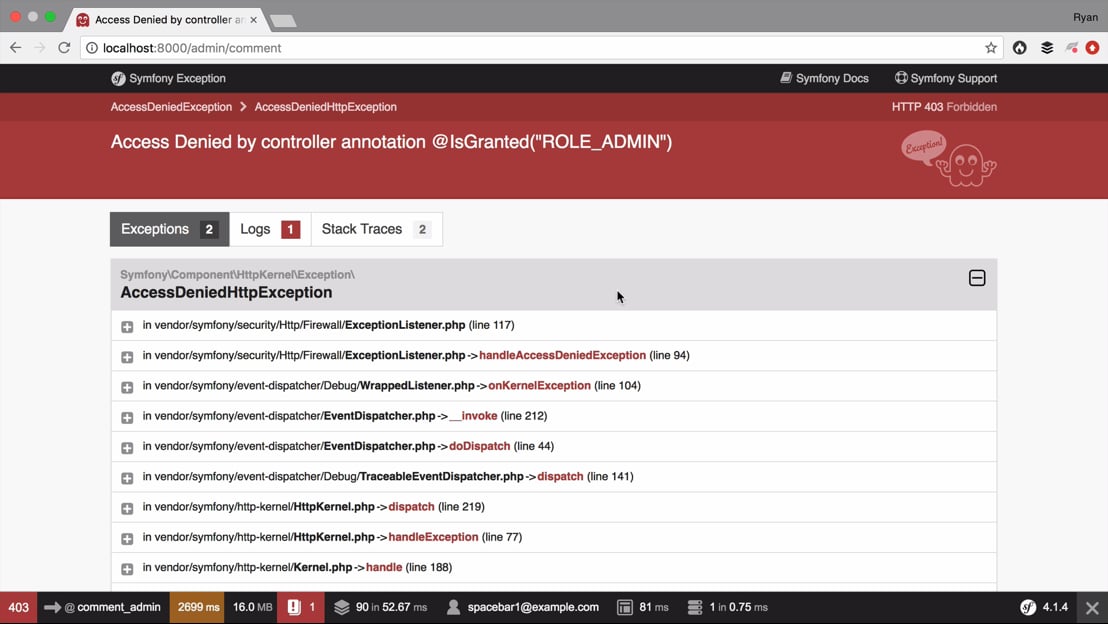Viewport: 1108px width, 624px height.
Task: Close the Access Denied browser tab
Action: (x=254, y=20)
